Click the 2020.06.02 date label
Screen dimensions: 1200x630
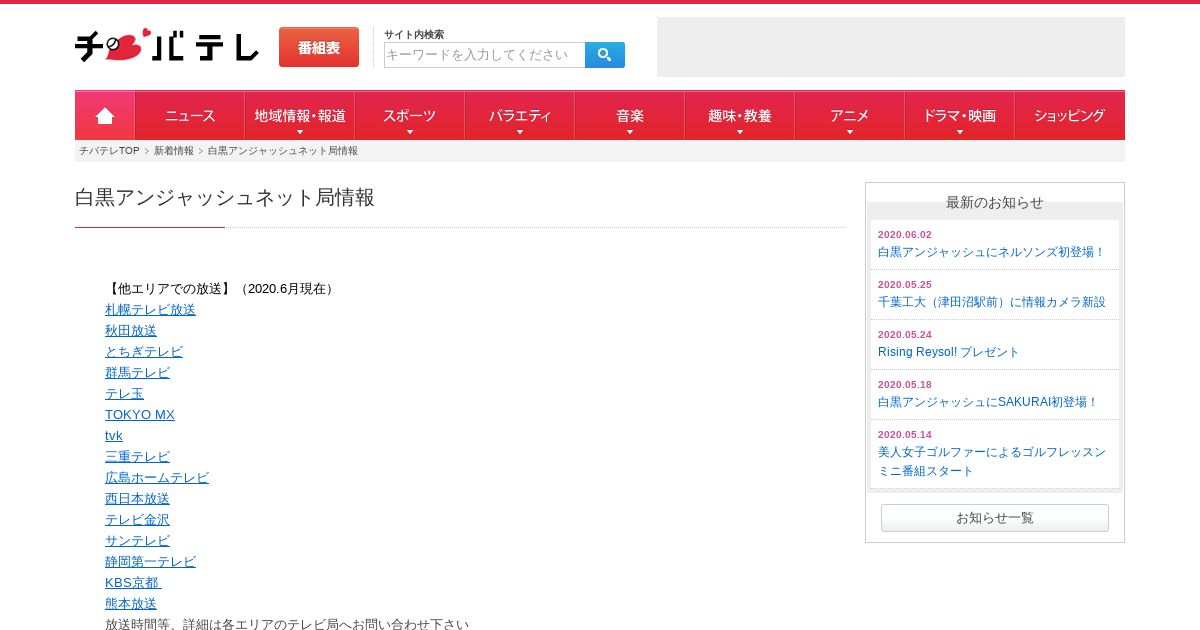coord(904,235)
